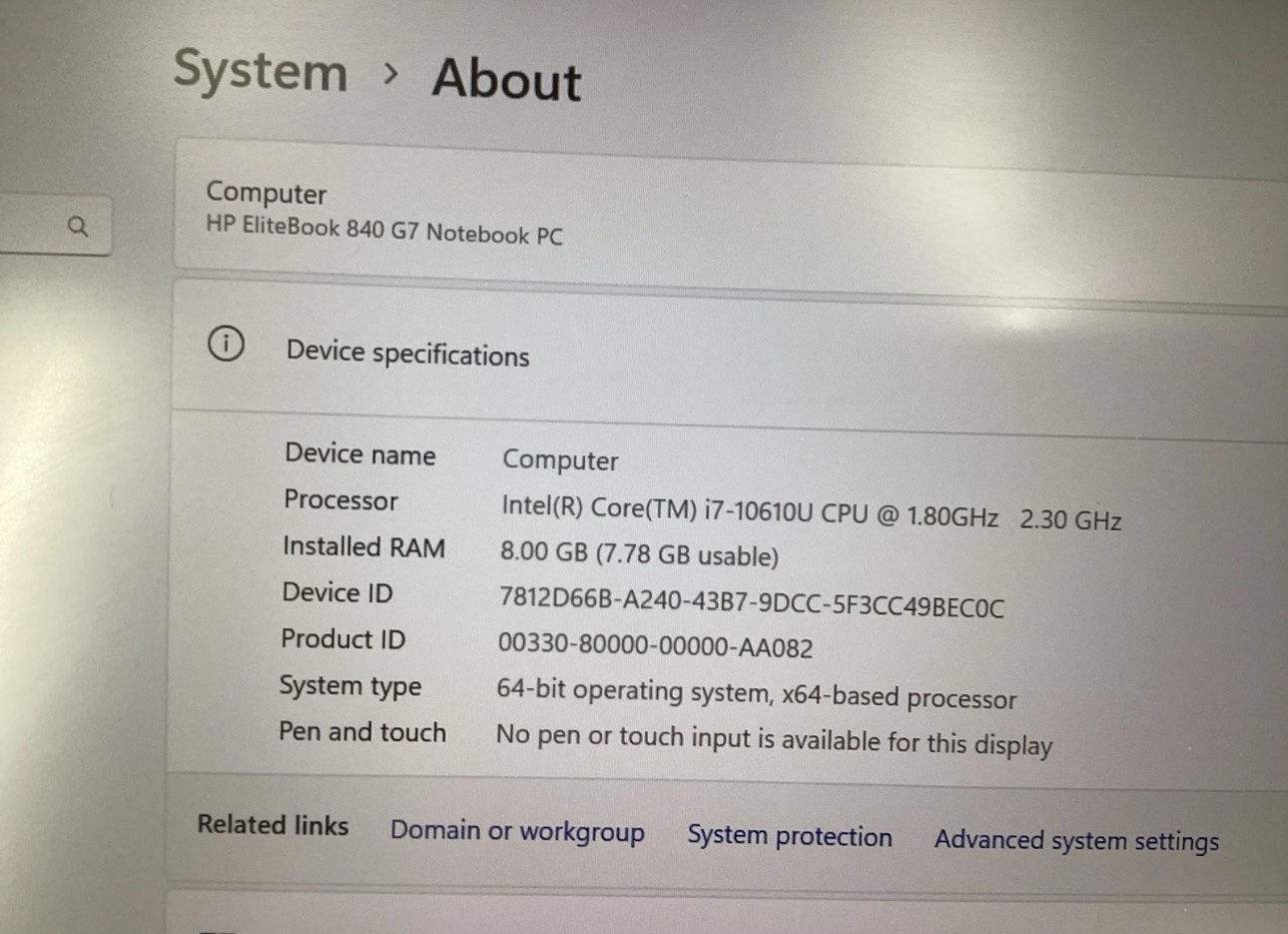Click the Pen and touch value text

pyautogui.click(x=774, y=740)
